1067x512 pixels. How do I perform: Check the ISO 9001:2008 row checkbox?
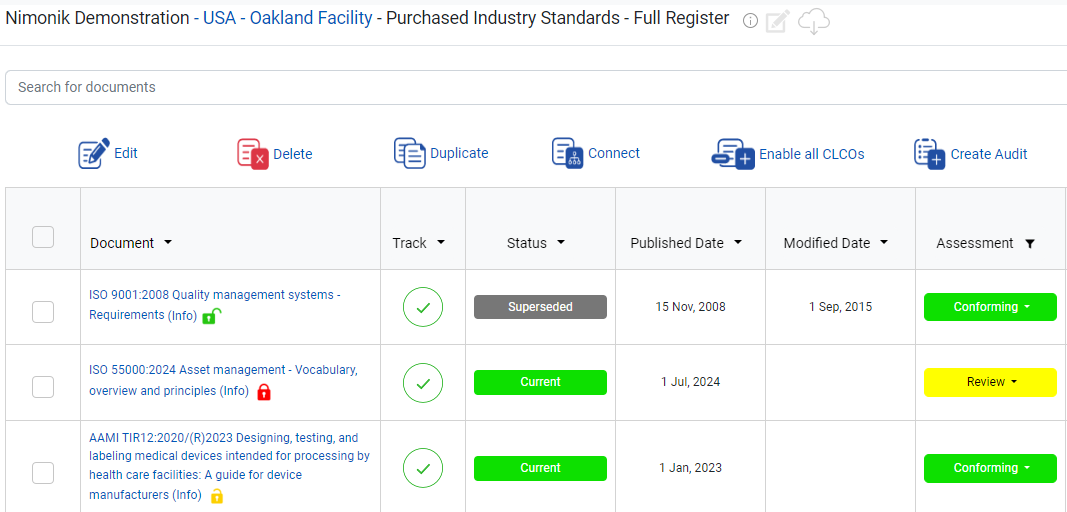point(43,312)
